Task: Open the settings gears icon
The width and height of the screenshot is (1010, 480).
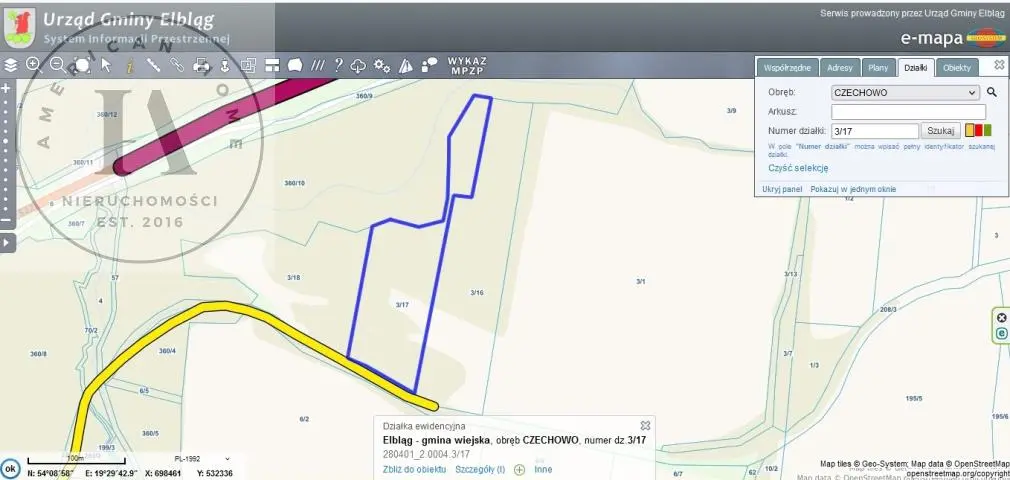Action: click(381, 65)
